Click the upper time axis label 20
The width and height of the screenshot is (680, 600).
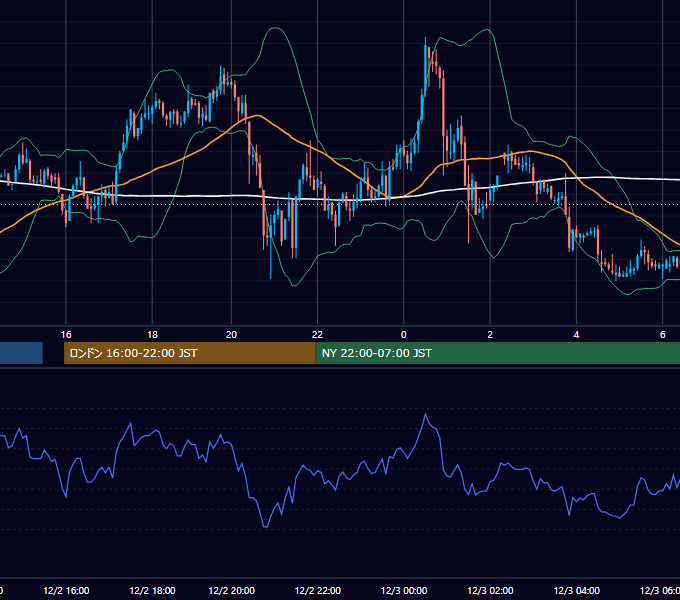tap(231, 335)
